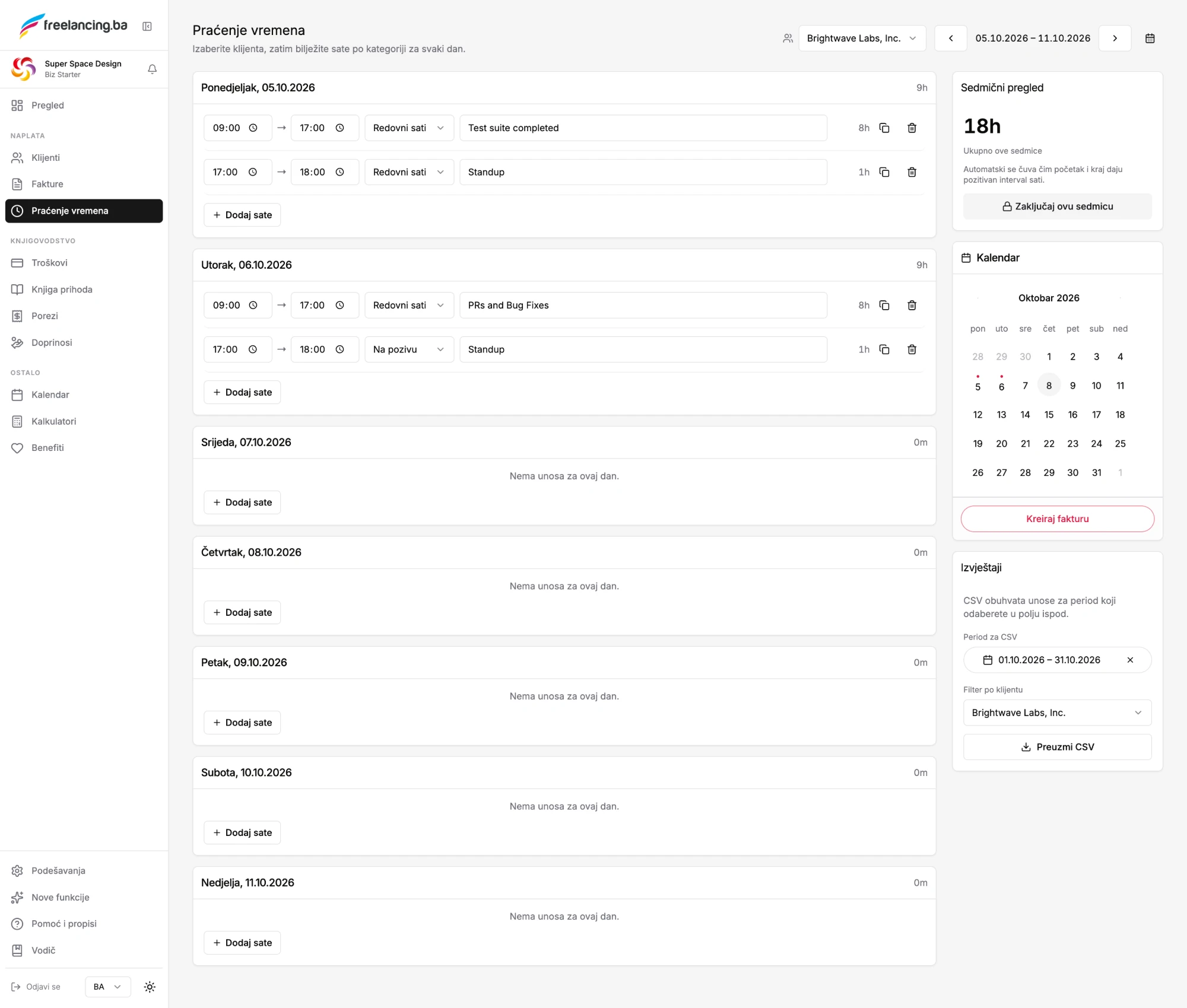Delete the Monday Standup entry
Image resolution: width=1187 pixels, height=1008 pixels.
tap(912, 172)
